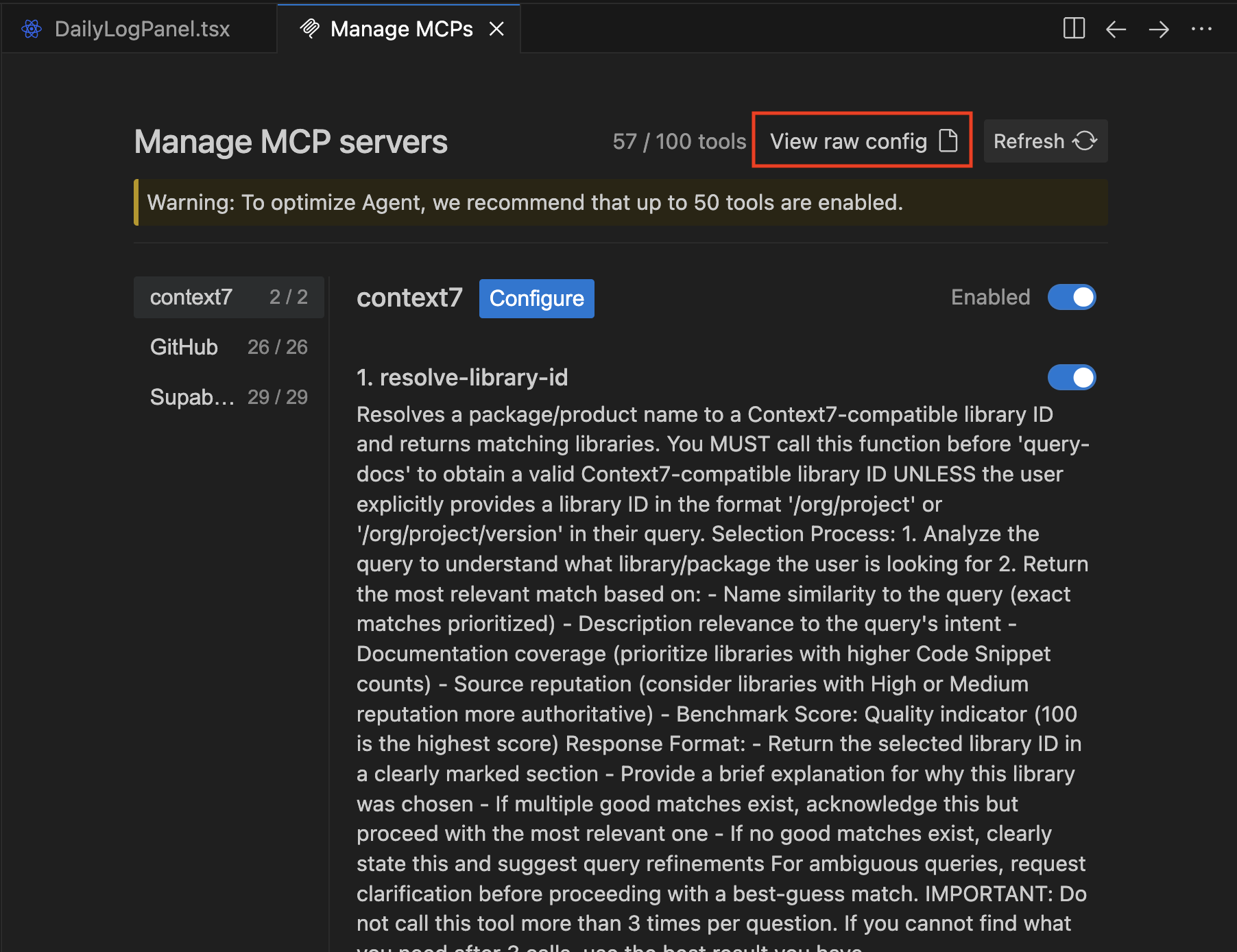Close the Manage MCPs tab
1237x952 pixels.
pos(496,29)
